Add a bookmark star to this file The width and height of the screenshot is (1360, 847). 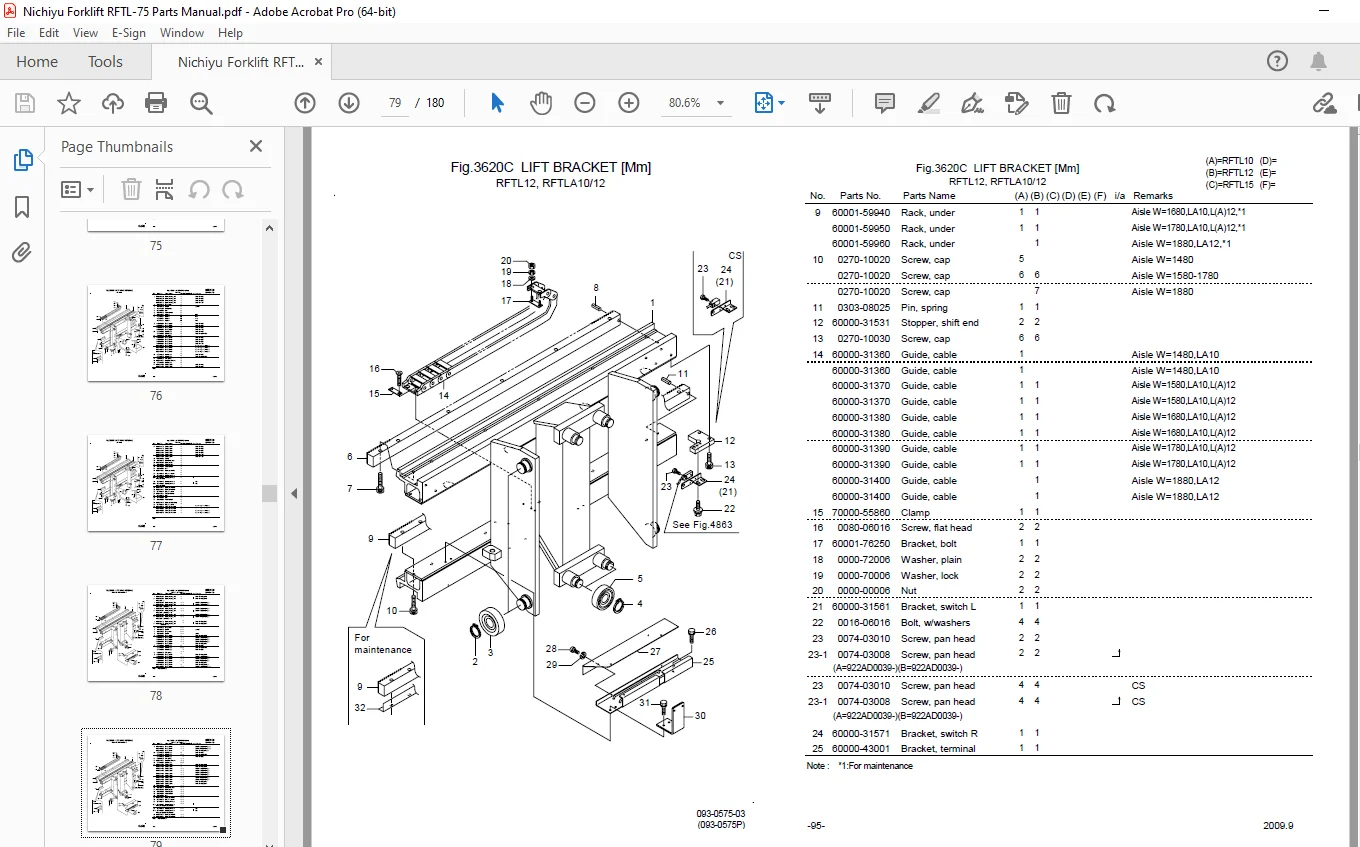coord(69,103)
